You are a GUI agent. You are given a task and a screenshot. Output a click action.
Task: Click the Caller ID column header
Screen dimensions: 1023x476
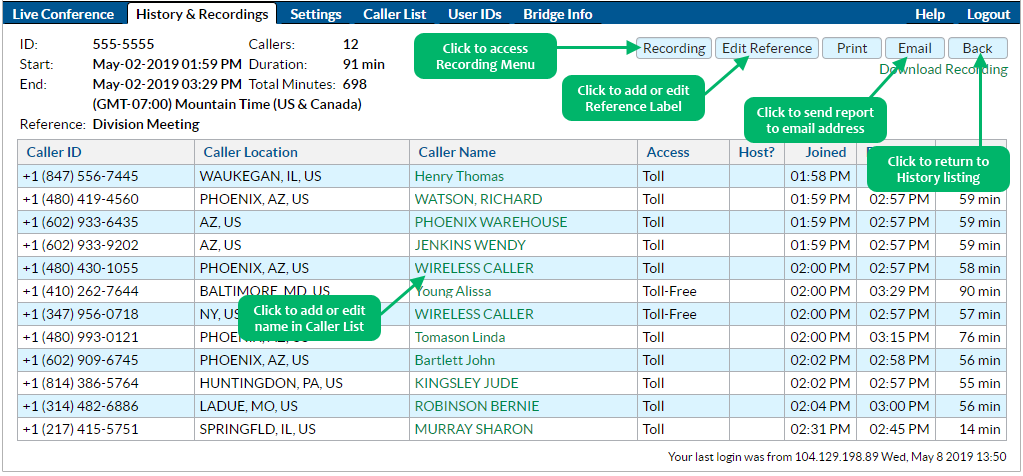pyautogui.click(x=54, y=152)
